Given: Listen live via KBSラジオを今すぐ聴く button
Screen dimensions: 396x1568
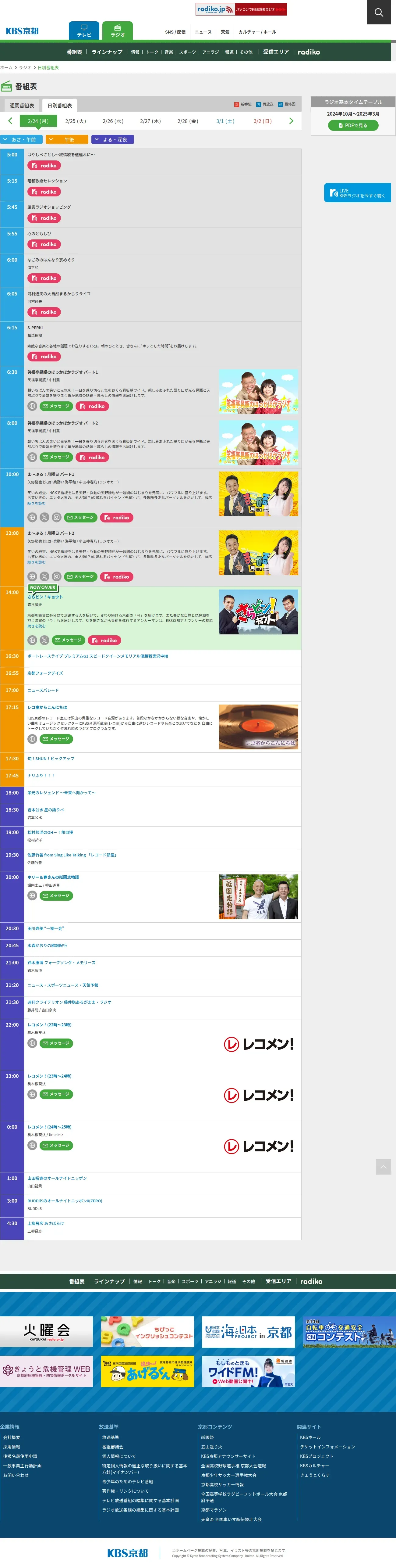Looking at the screenshot, I should click(358, 193).
